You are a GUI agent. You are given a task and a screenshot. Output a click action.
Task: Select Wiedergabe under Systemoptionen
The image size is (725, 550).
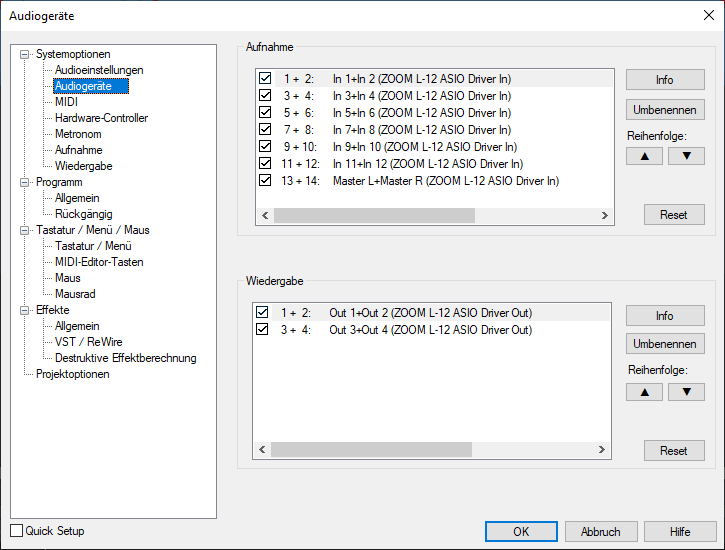coord(84,166)
